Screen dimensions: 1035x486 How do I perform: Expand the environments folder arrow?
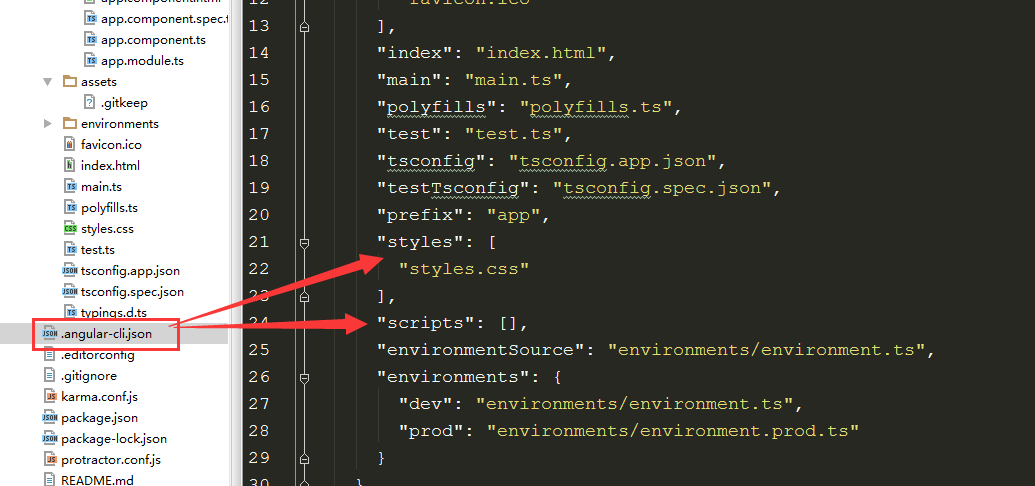48,123
